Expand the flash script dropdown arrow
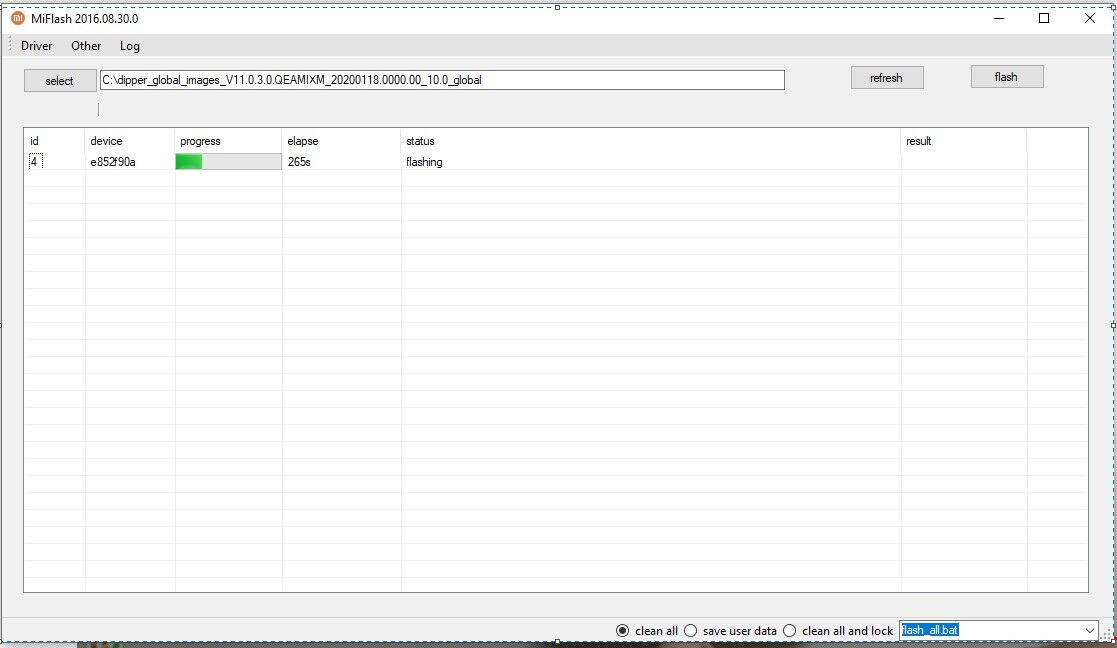The image size is (1117, 648). click(x=1089, y=631)
